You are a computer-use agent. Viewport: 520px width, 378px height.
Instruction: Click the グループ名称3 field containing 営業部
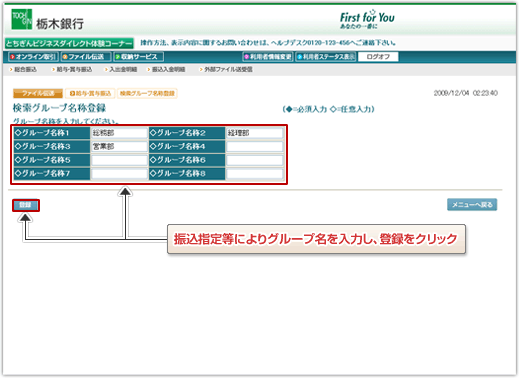coord(119,146)
